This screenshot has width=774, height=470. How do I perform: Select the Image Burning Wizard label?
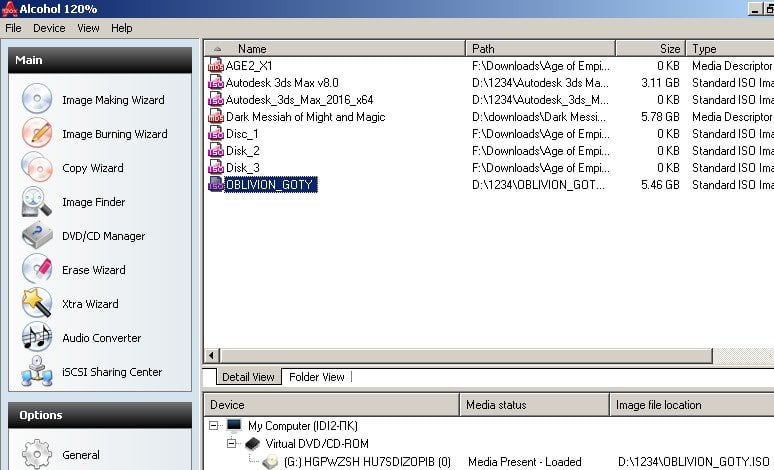pyautogui.click(x=115, y=134)
